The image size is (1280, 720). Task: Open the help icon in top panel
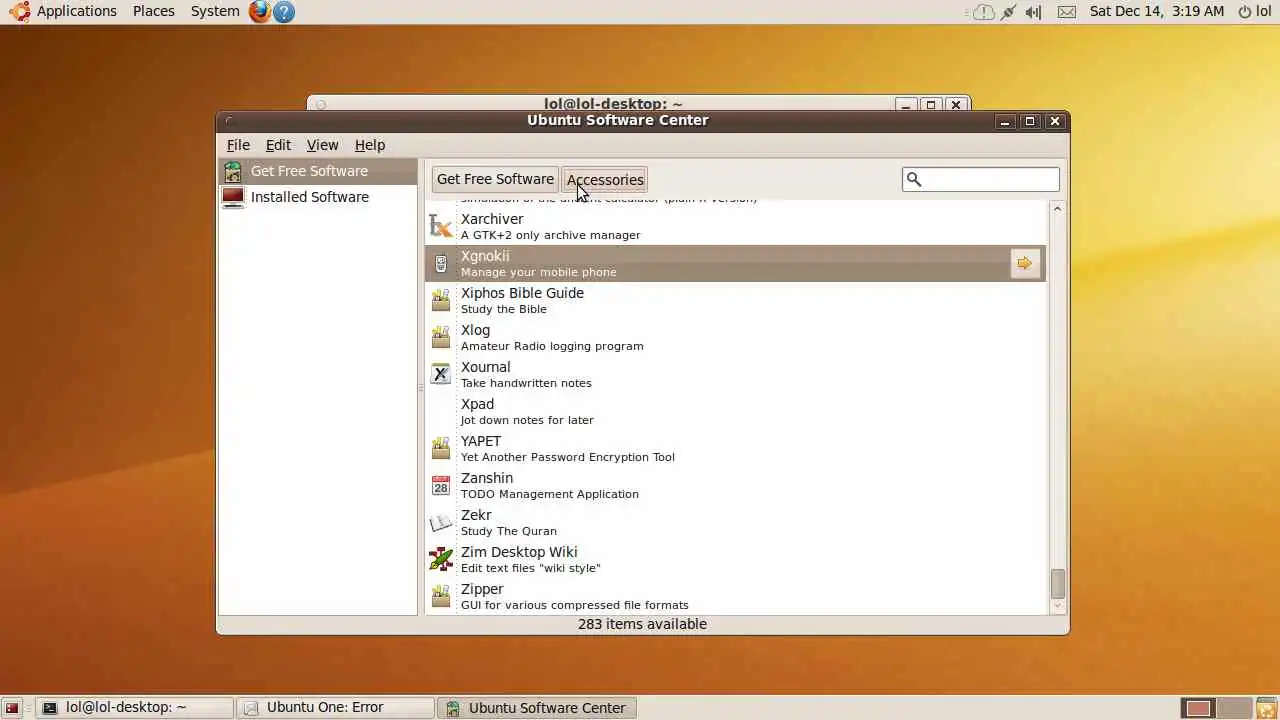coord(284,12)
